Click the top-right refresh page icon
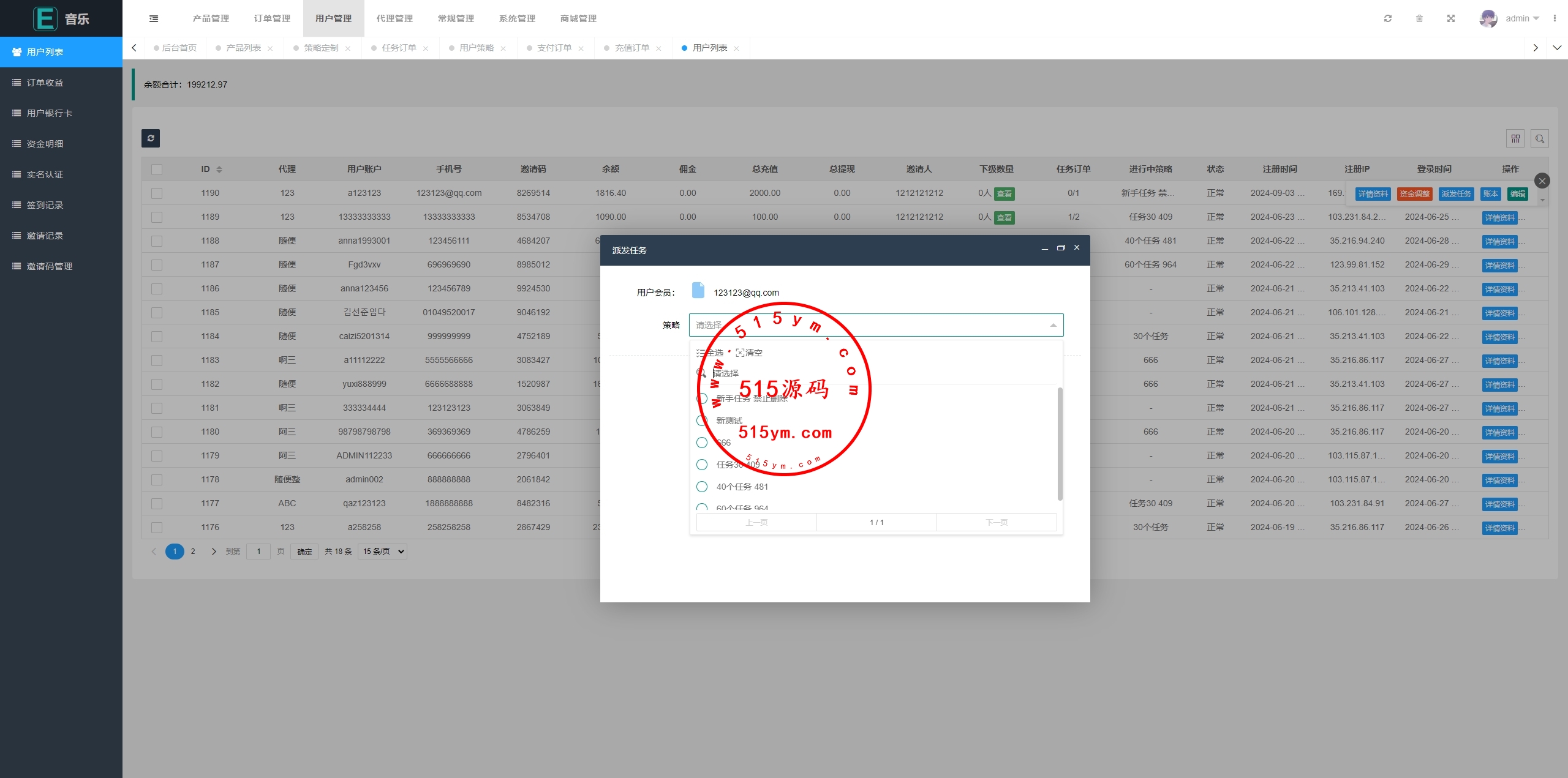This screenshot has width=1568, height=778. (1388, 18)
